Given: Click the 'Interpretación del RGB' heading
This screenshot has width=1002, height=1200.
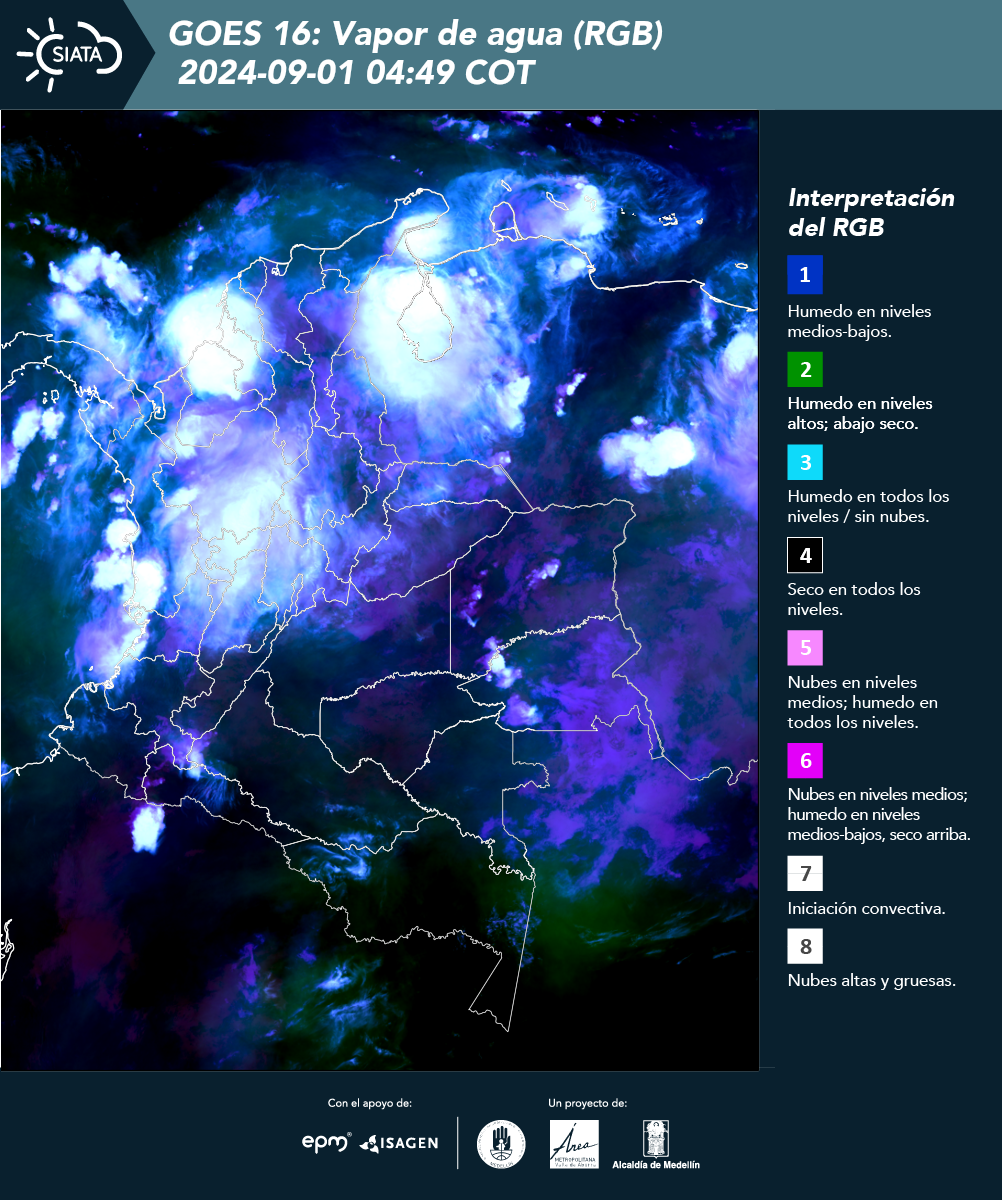Looking at the screenshot, I should [871, 212].
